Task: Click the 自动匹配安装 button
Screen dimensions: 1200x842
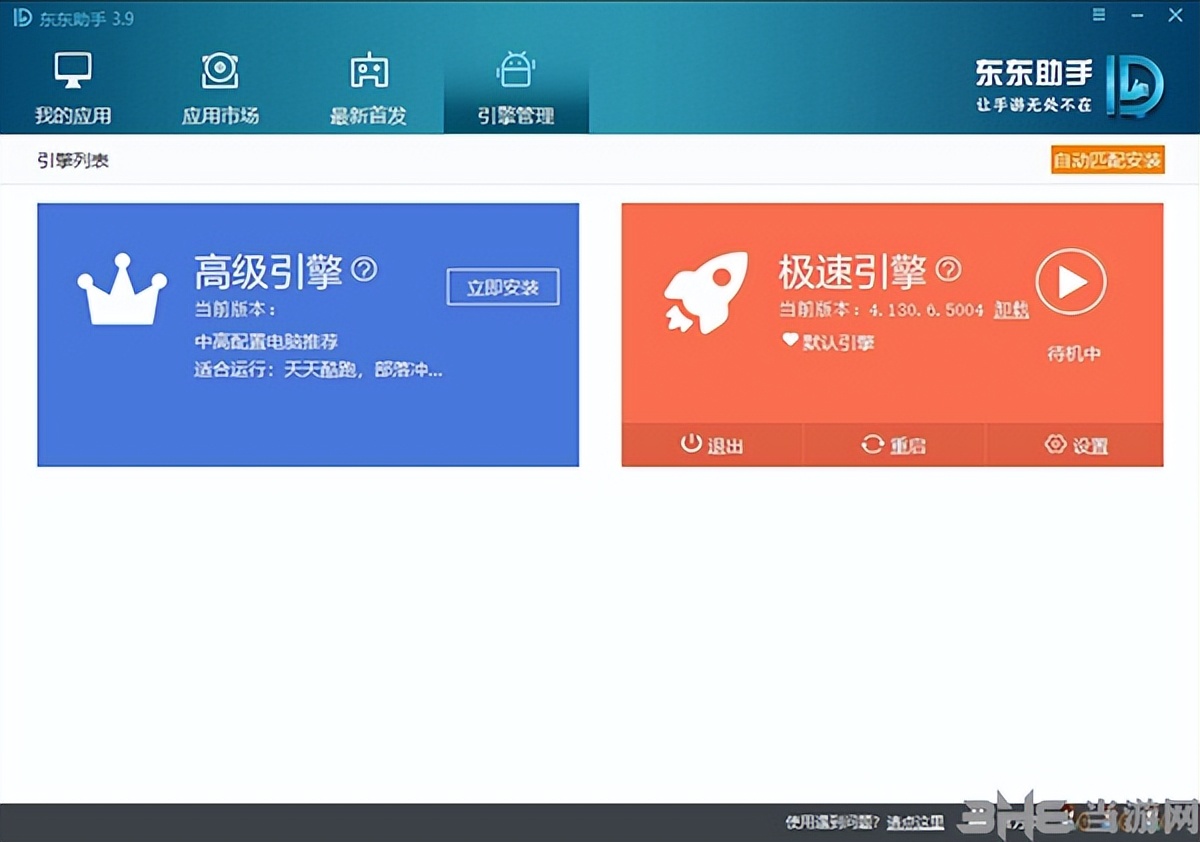Action: (x=1106, y=159)
